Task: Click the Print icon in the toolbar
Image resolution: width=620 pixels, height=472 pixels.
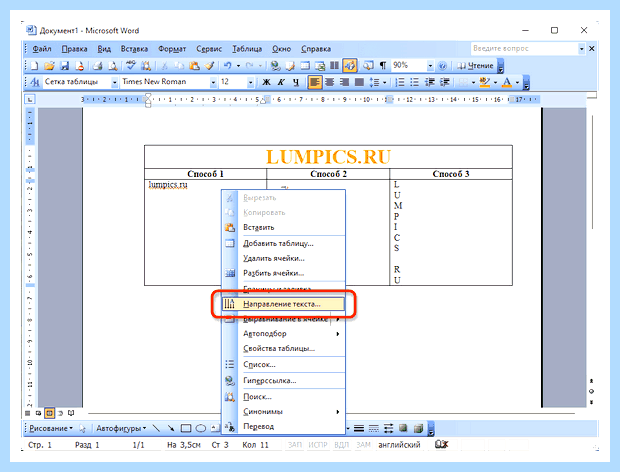Action: coord(97,66)
